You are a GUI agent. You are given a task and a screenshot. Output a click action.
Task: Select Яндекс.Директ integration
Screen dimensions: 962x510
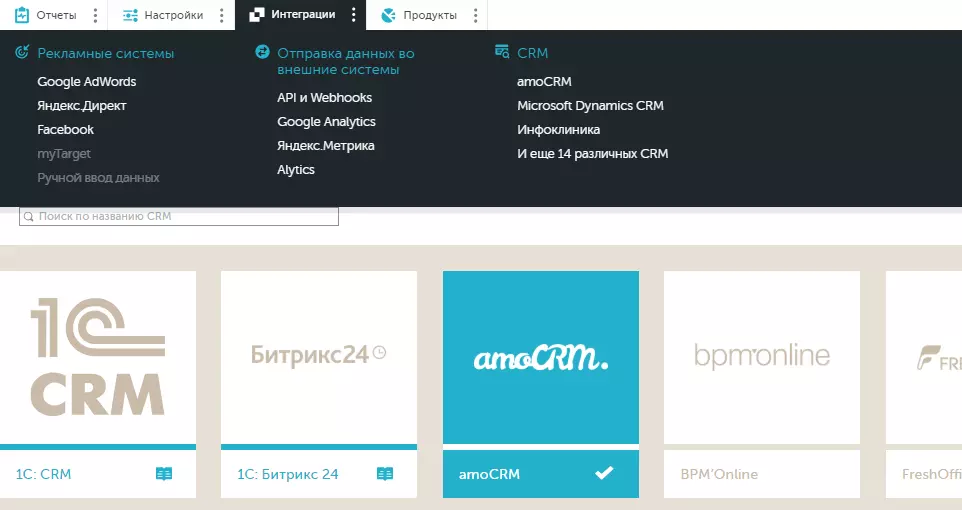82,106
